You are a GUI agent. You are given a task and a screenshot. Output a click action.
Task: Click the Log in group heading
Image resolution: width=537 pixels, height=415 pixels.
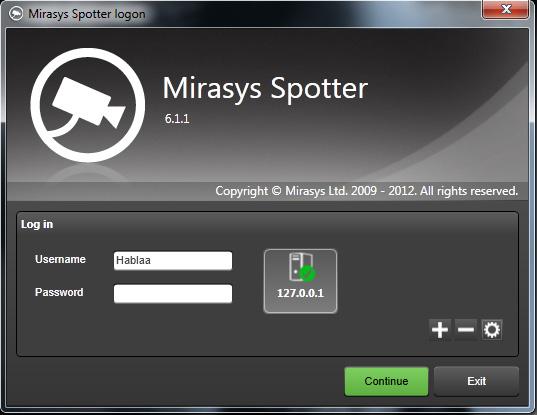pos(37,224)
